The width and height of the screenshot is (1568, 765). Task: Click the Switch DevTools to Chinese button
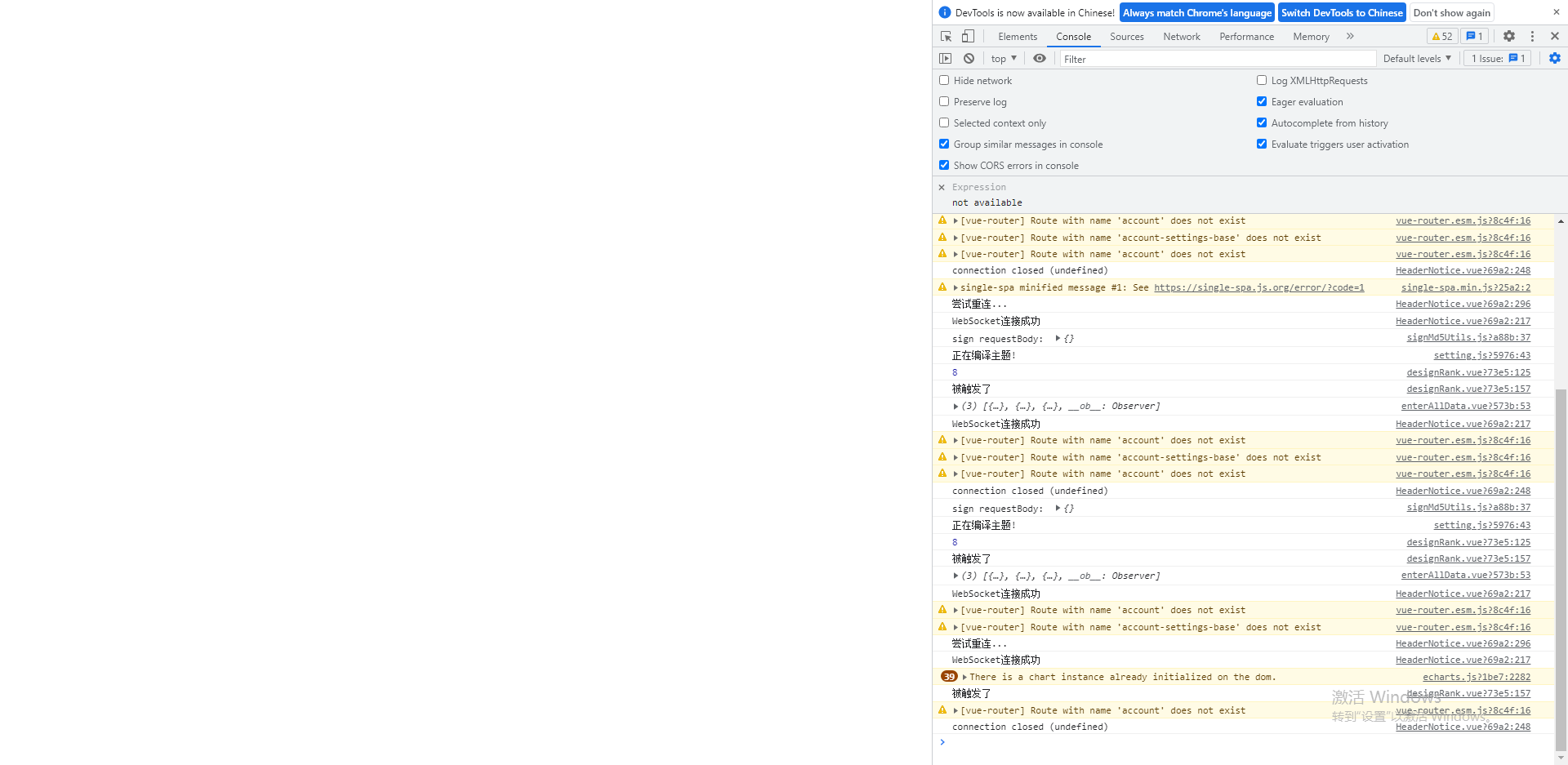pos(1342,12)
